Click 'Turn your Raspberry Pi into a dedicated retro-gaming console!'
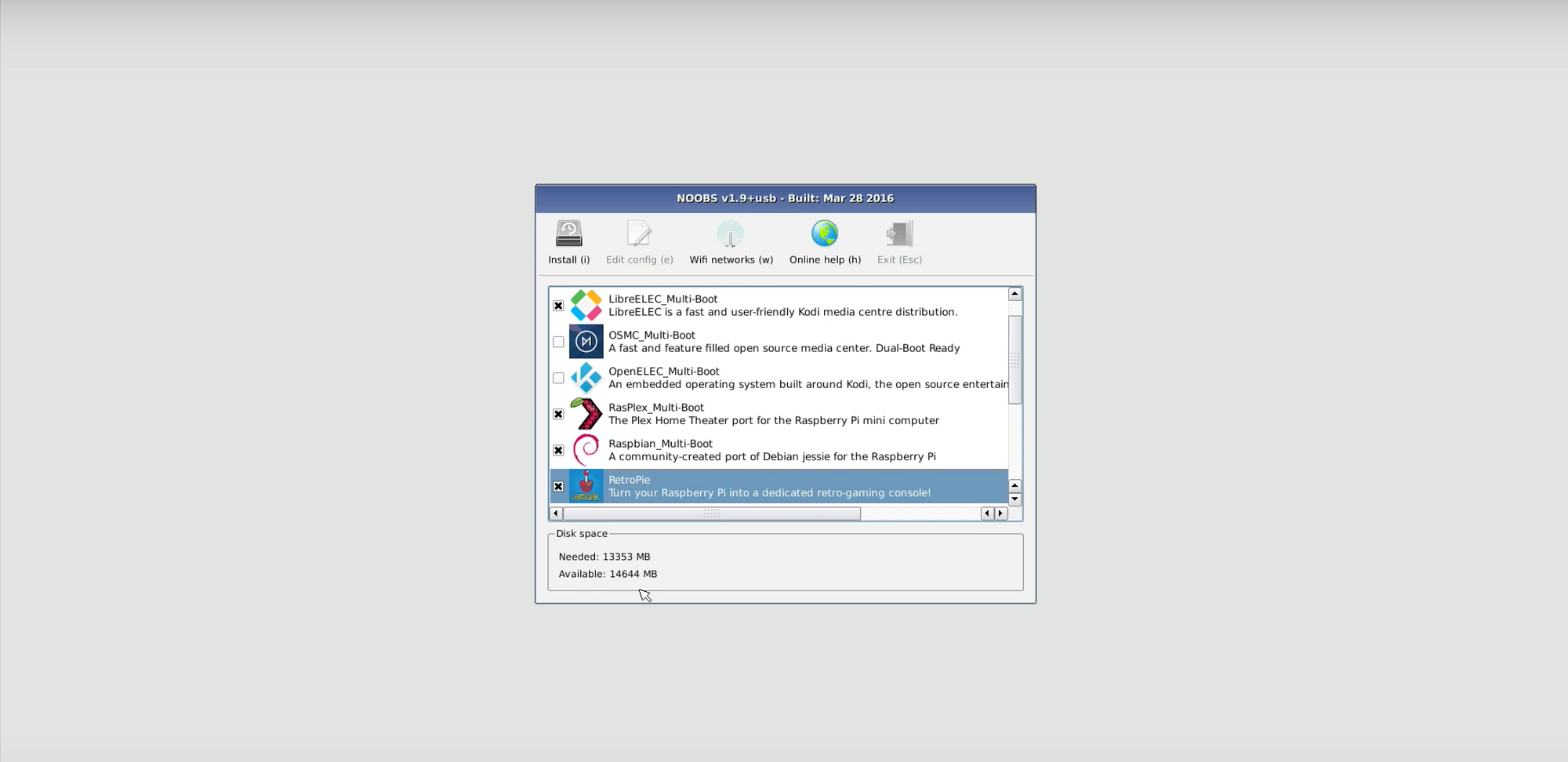The image size is (1568, 762). [770, 492]
